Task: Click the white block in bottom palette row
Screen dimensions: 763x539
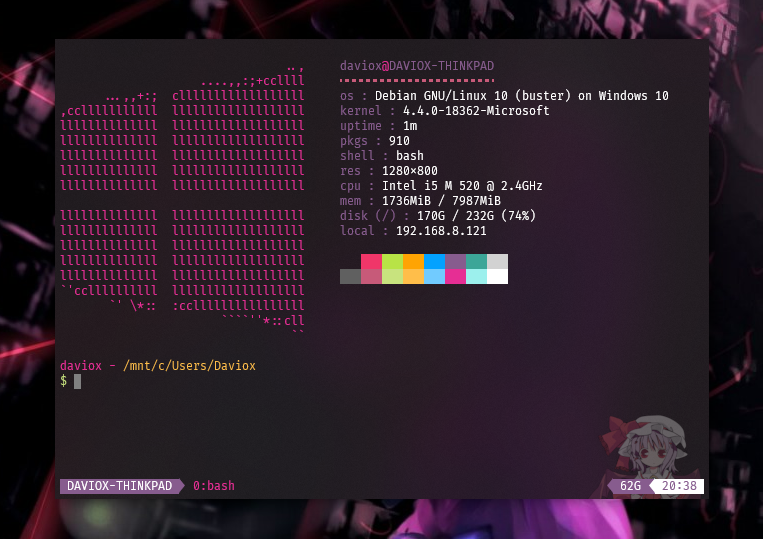Action: tap(497, 276)
